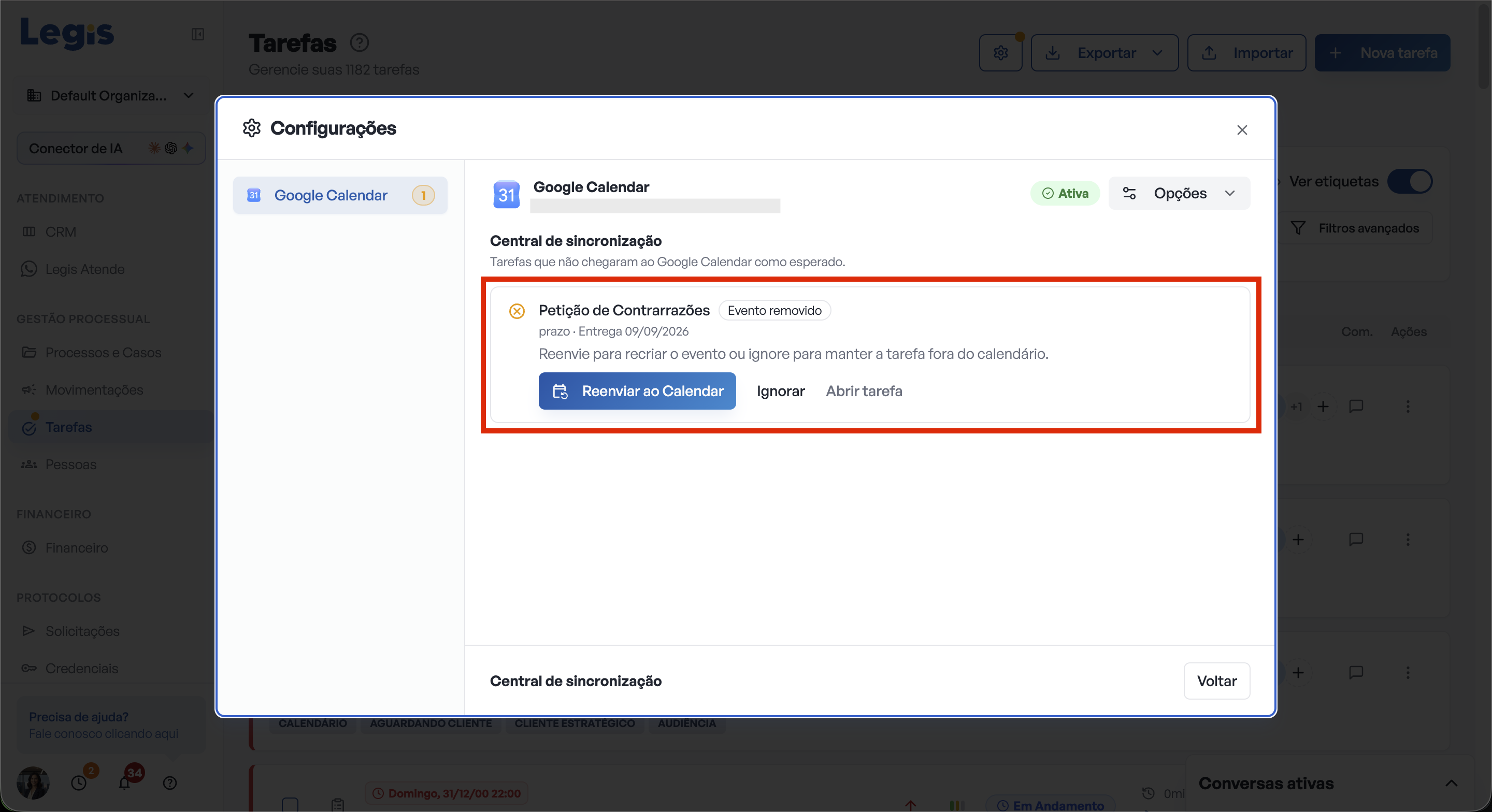This screenshot has width=1492, height=812.
Task: Open Processos e Casos in sidebar
Action: click(103, 352)
